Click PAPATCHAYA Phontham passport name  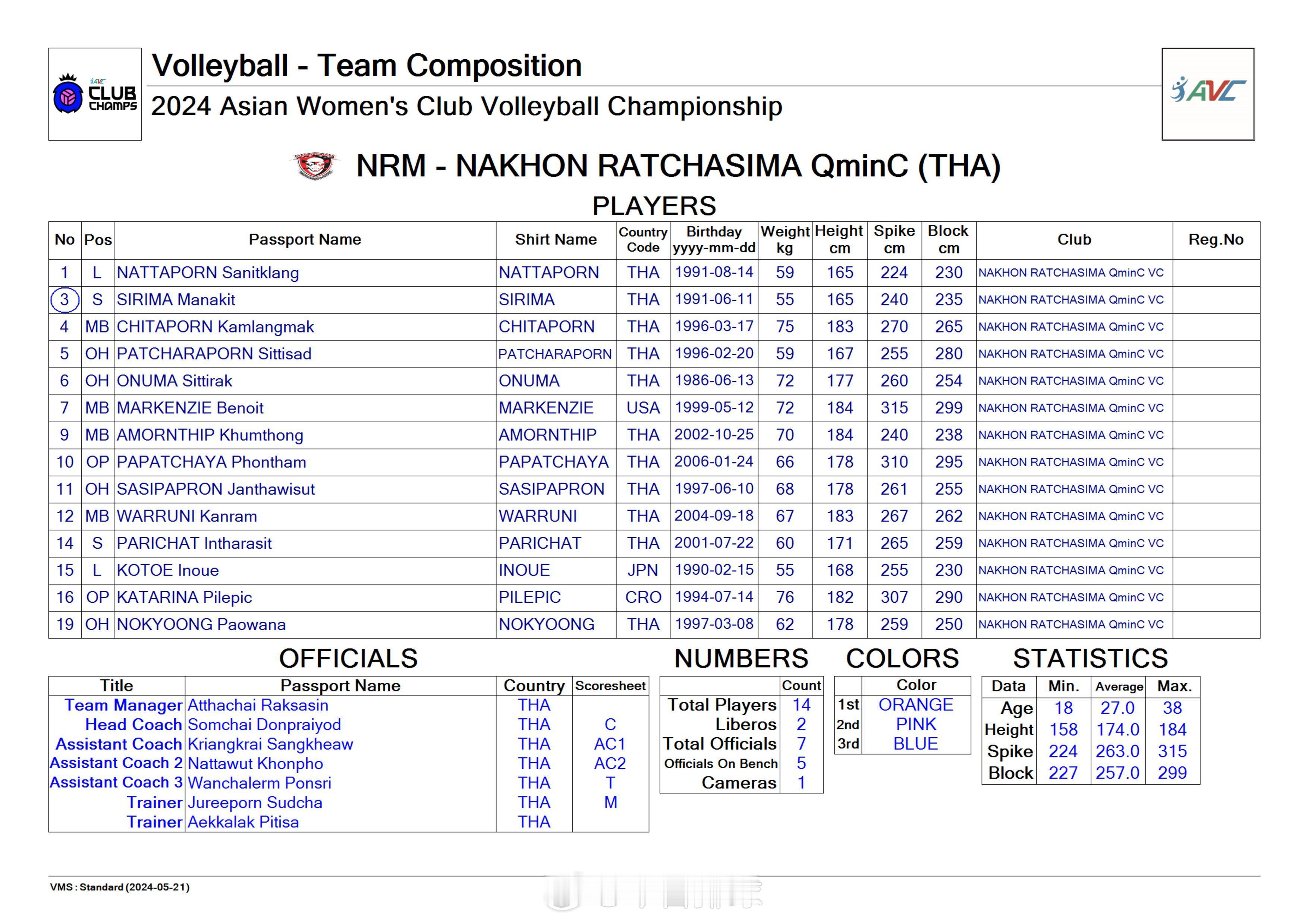pos(211,462)
